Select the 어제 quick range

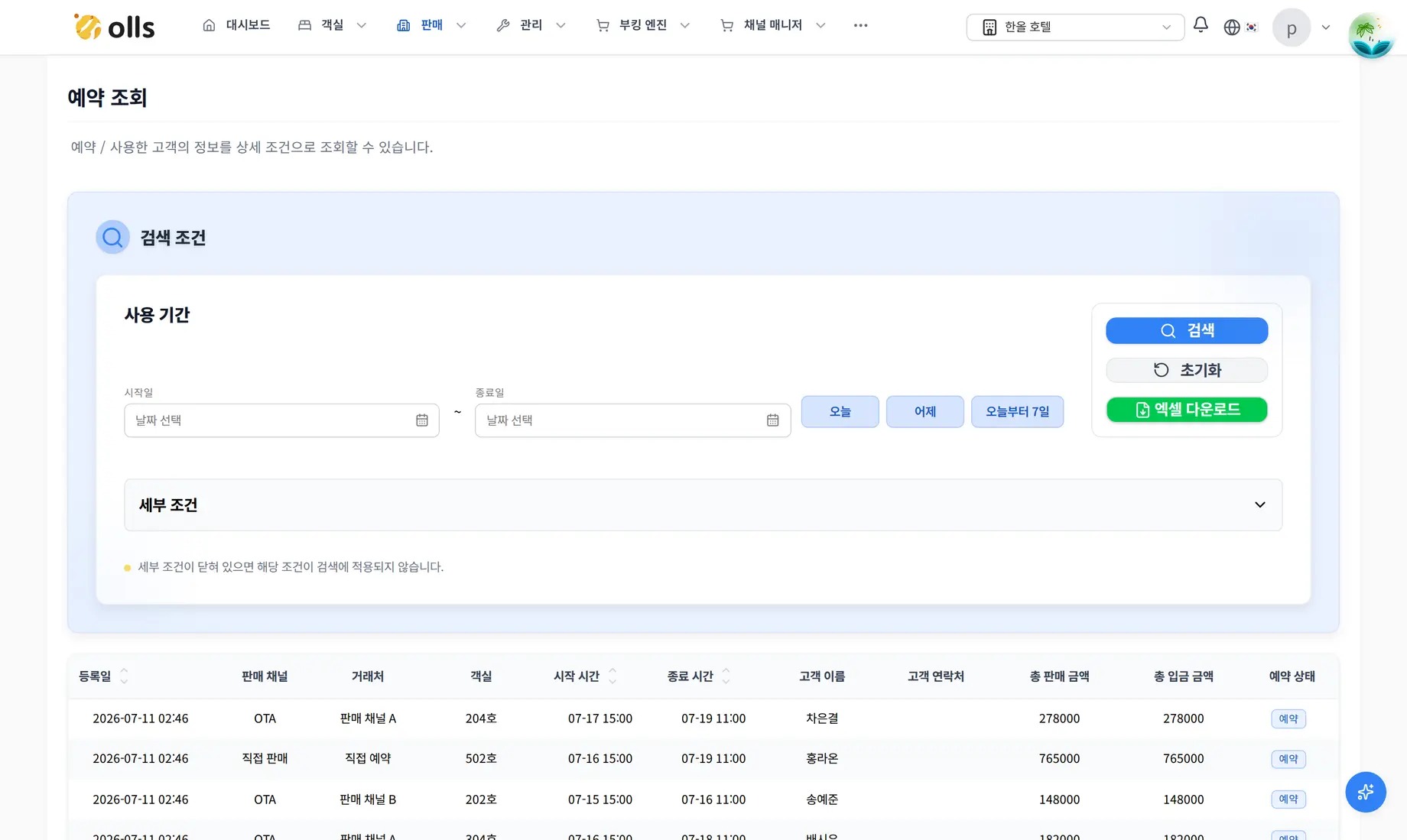click(925, 412)
